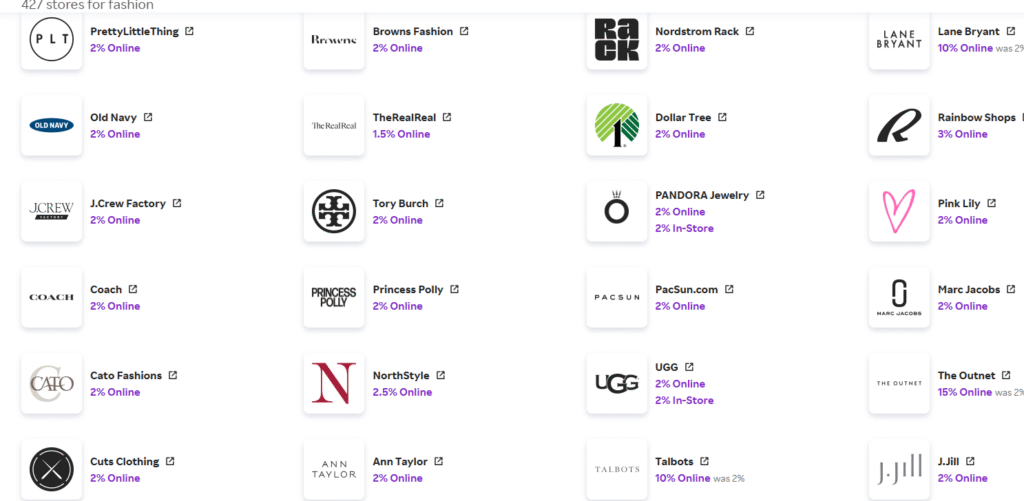
Task: Click the Dollar Tree green tree logo
Action: coord(616,125)
